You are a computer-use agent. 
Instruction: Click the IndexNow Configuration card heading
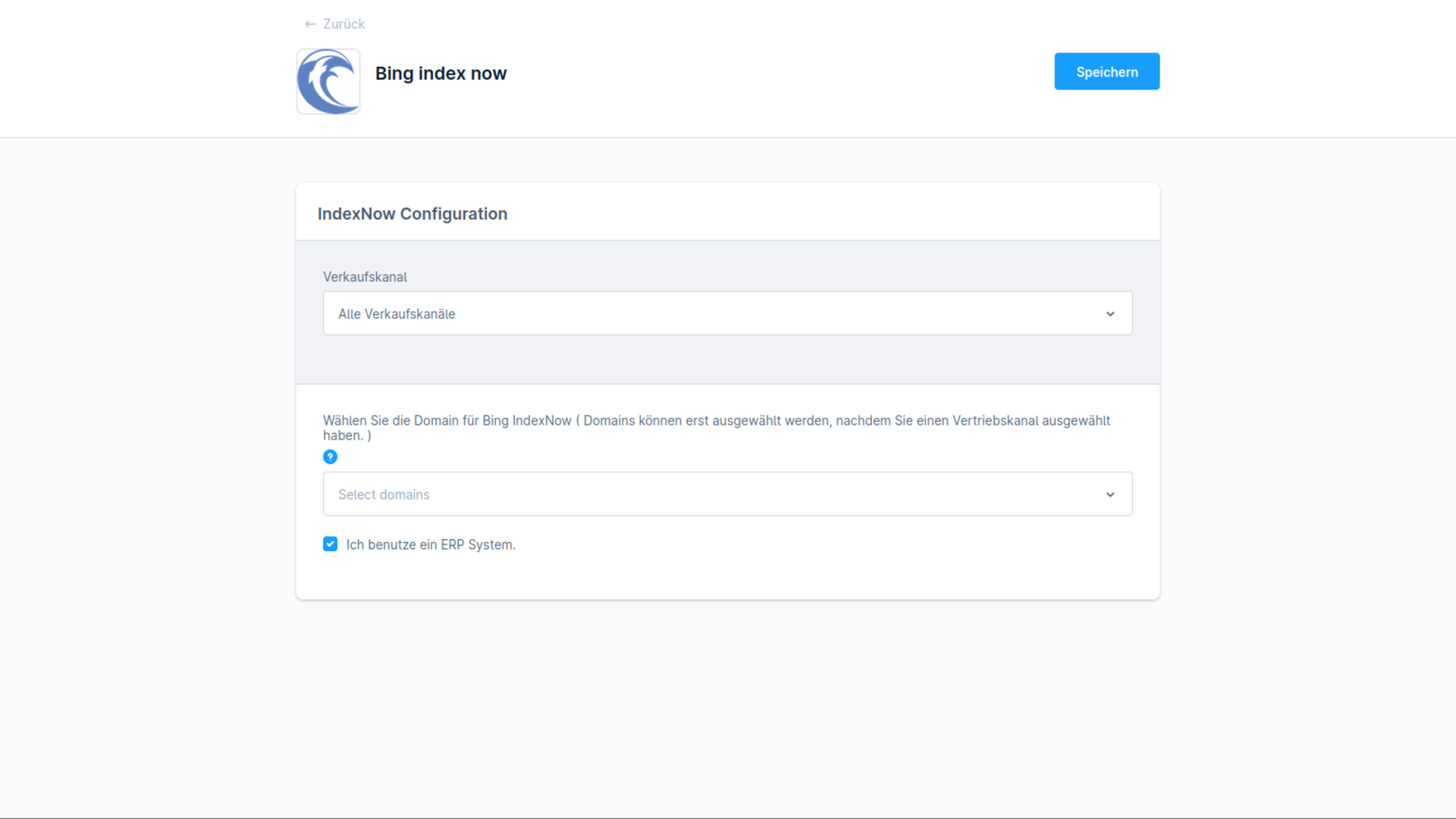pos(412,214)
